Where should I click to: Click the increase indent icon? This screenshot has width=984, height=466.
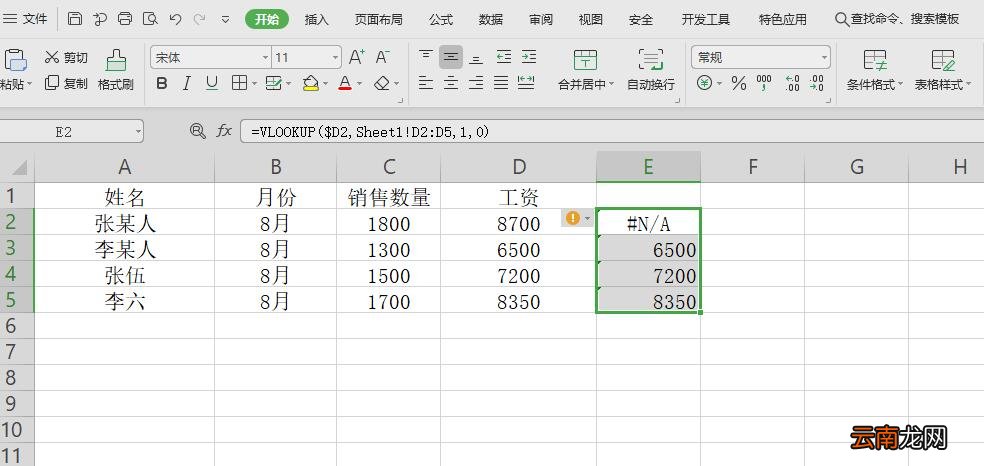[x=529, y=57]
